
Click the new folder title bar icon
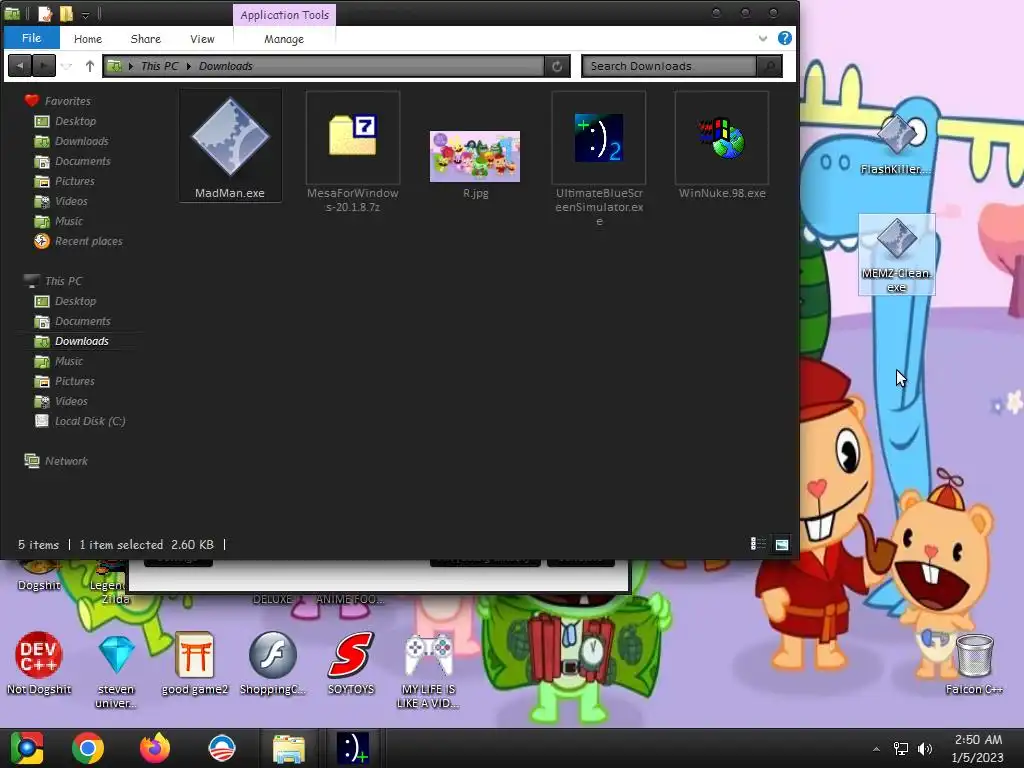pos(66,14)
